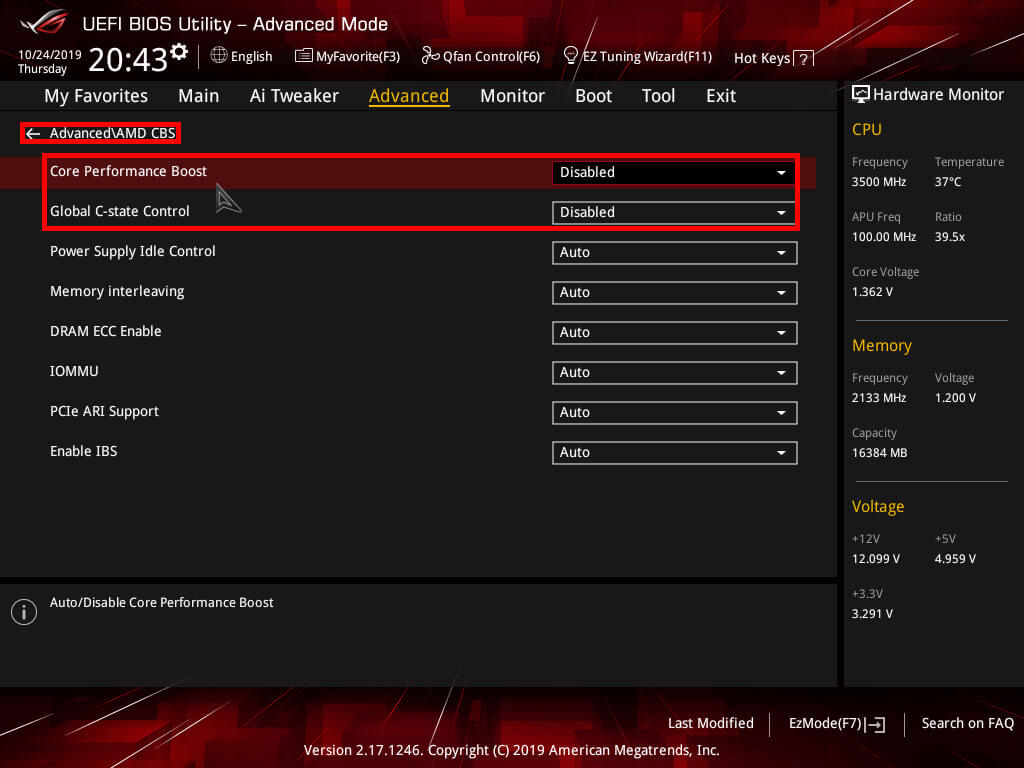Click the Capacity value 16384 MB
This screenshot has width=1024, height=768.
(x=879, y=453)
